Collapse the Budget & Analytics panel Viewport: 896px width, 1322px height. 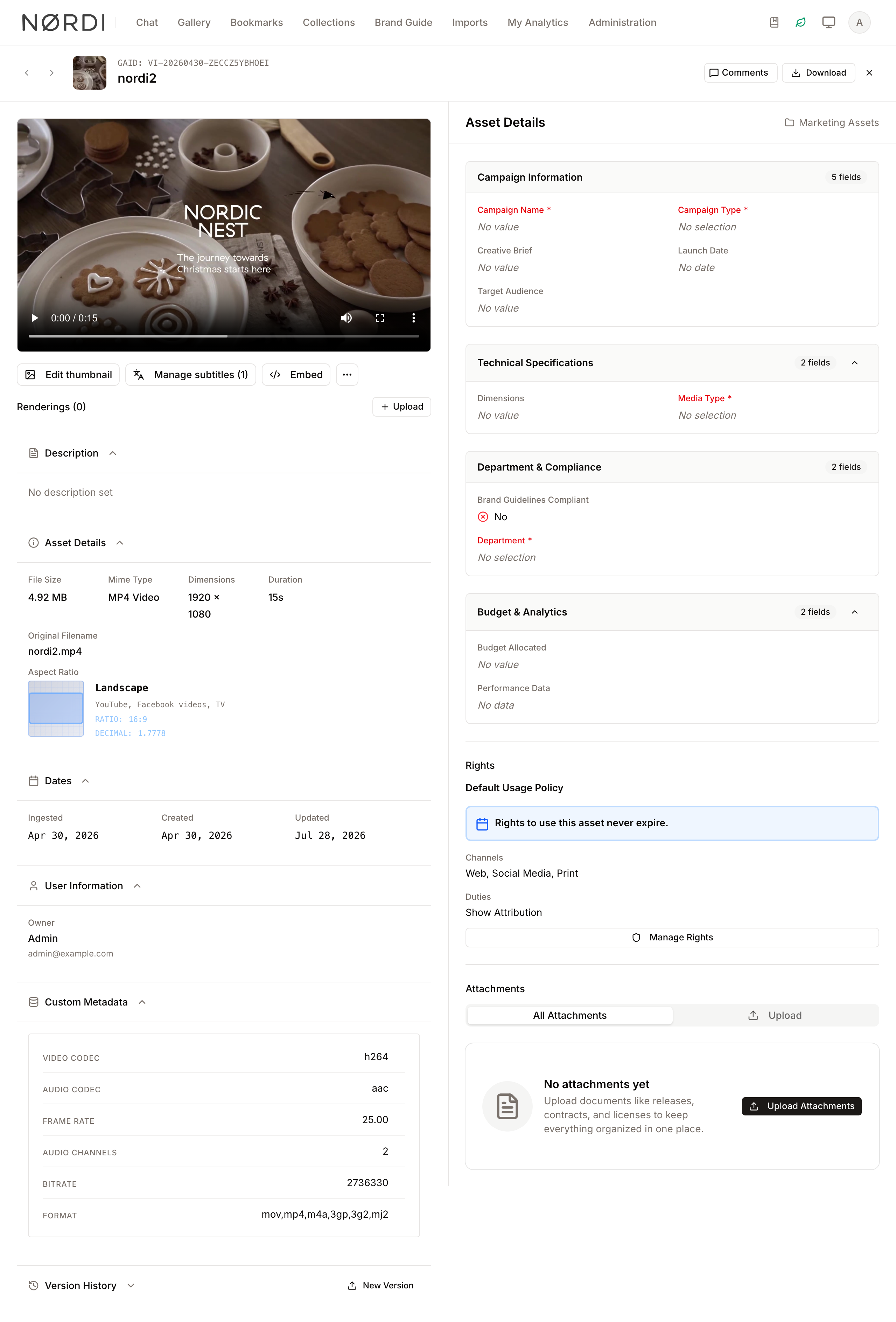coord(854,612)
